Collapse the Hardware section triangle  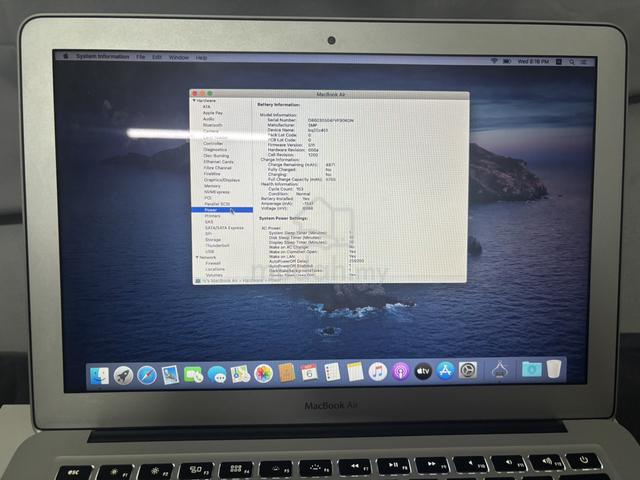point(194,100)
